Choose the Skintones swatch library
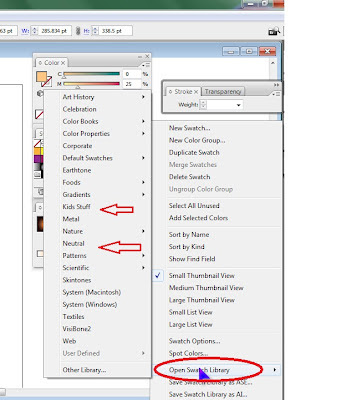362x400 pixels. [x=97, y=280]
